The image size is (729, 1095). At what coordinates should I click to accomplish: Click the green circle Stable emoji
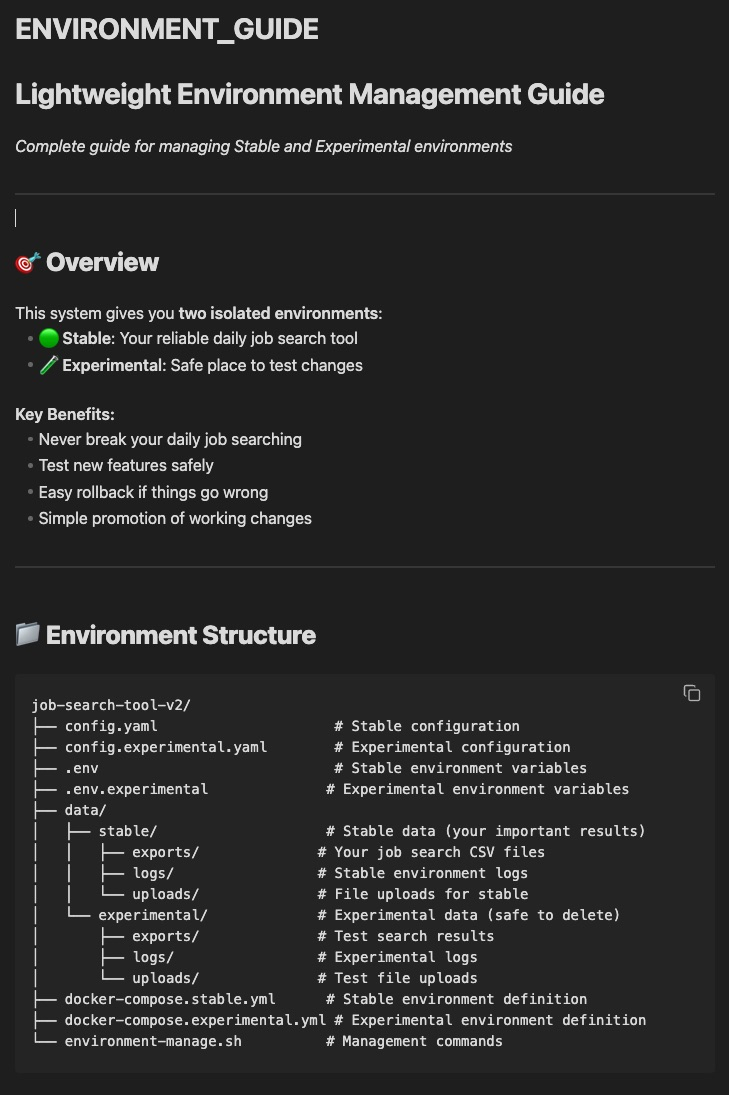point(49,339)
